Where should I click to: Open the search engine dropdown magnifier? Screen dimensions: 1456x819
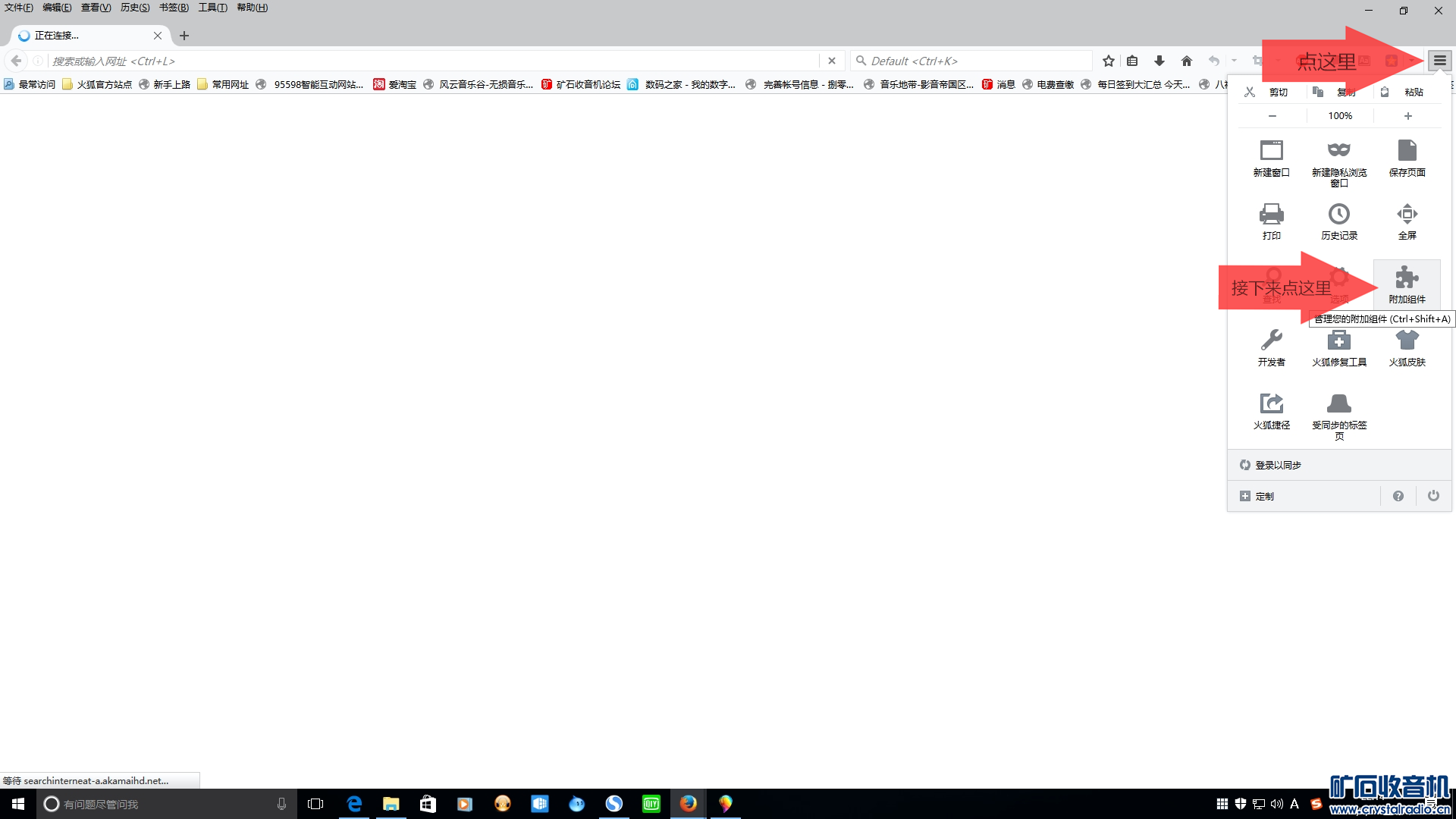click(861, 61)
